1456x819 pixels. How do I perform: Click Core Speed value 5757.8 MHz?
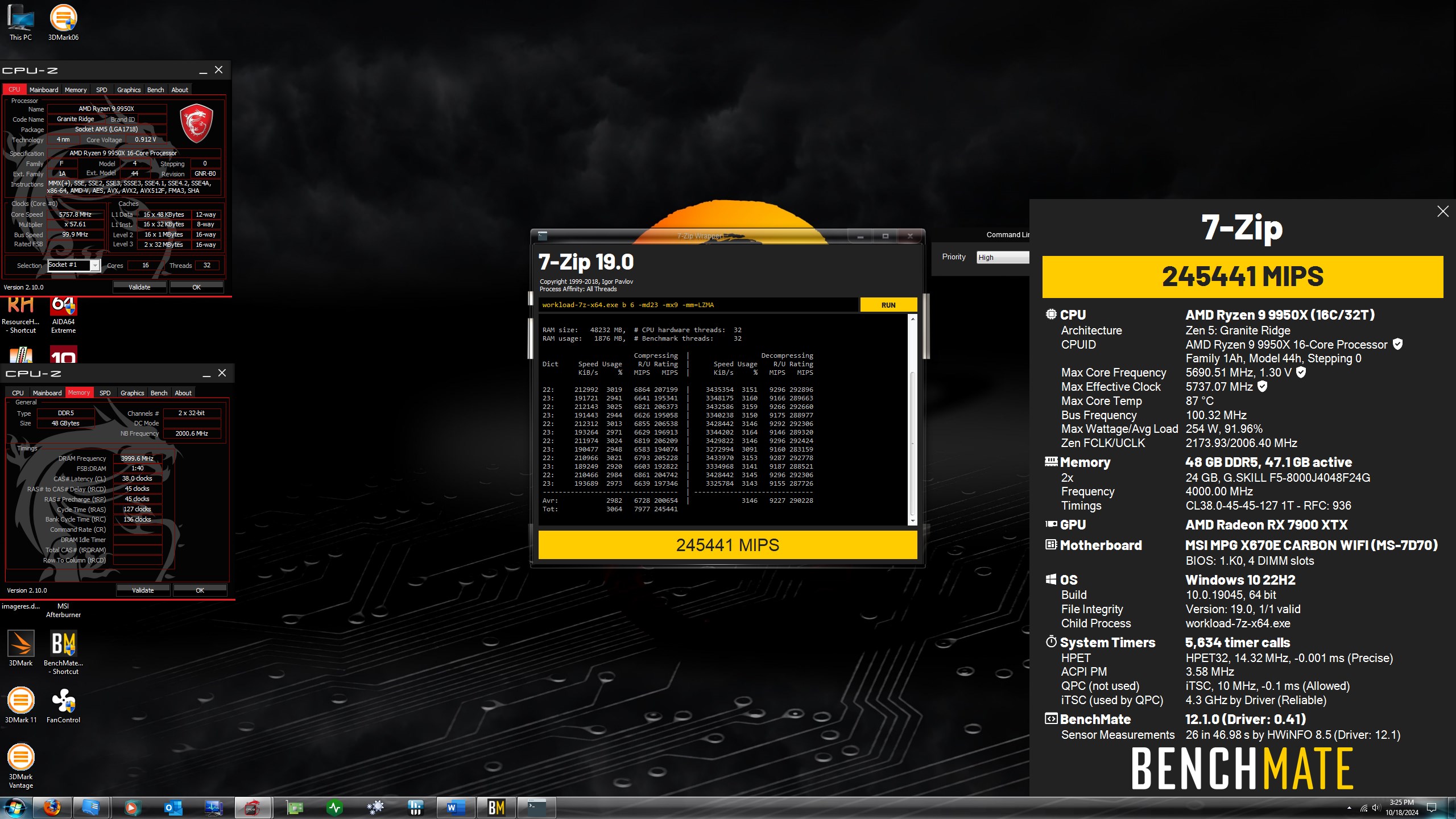coord(76,214)
